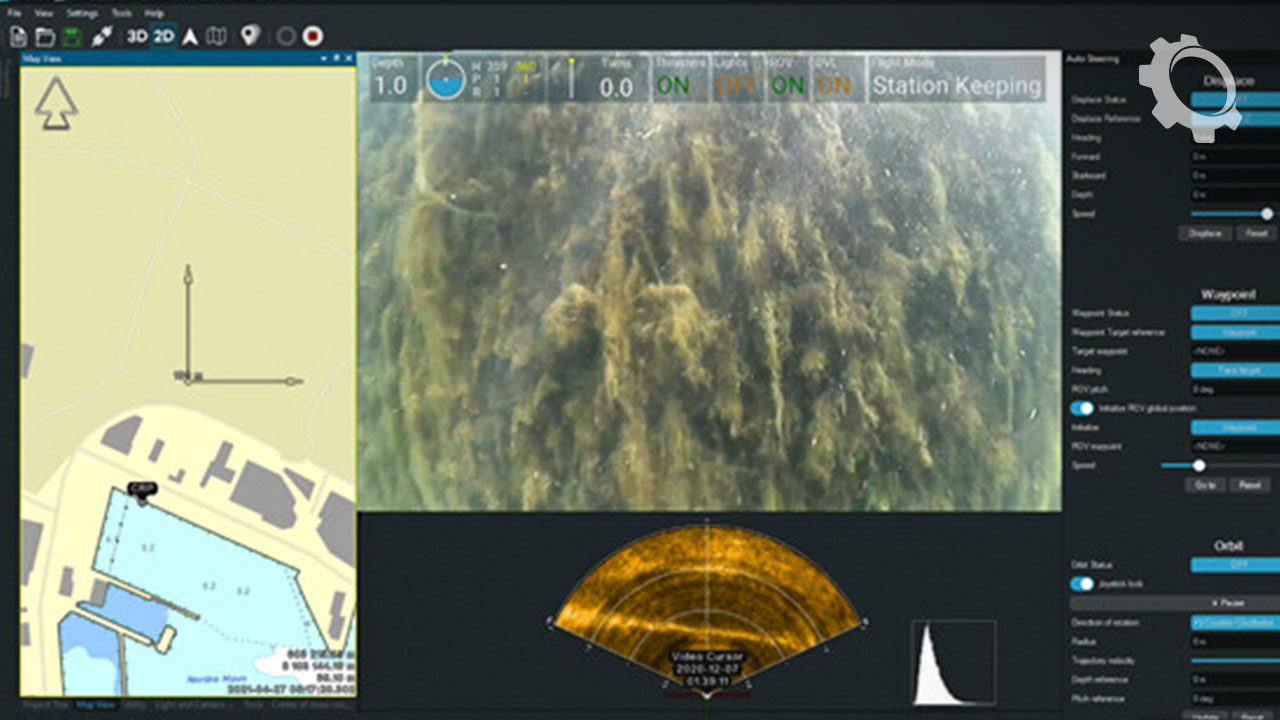Screen dimensions: 1280x720
Task: Click the location pin marker icon
Action: point(249,37)
